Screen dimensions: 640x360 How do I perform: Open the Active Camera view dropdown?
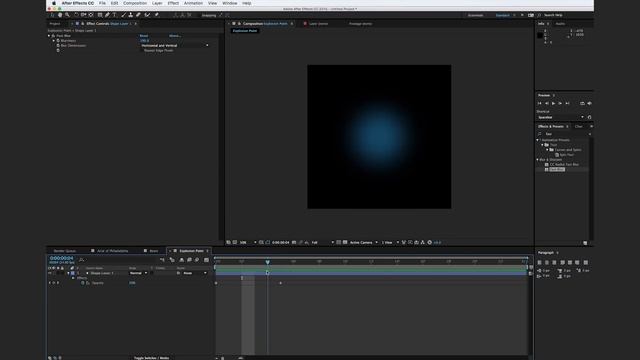[x=363, y=242]
